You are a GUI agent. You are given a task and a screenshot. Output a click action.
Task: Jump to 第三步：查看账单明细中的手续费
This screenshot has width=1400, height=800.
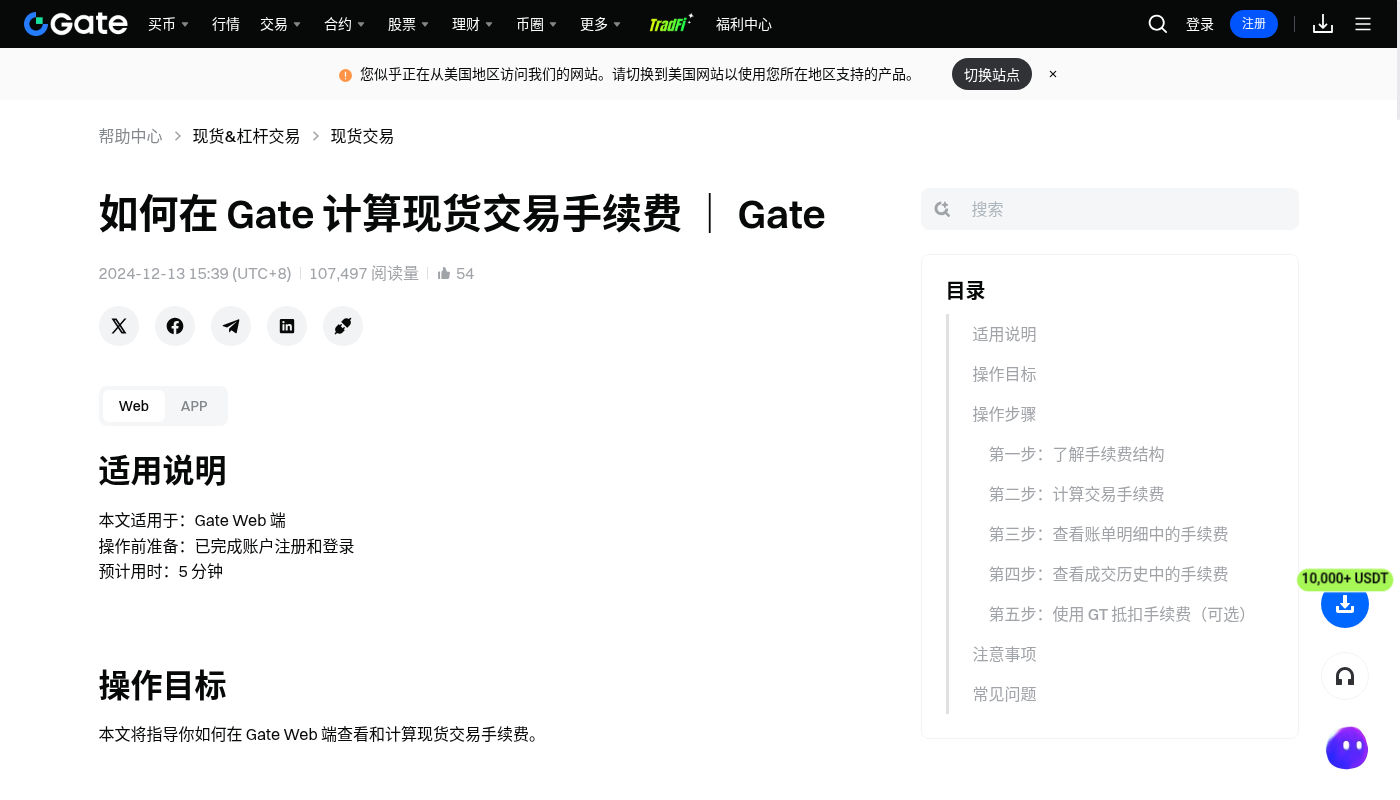(1108, 534)
